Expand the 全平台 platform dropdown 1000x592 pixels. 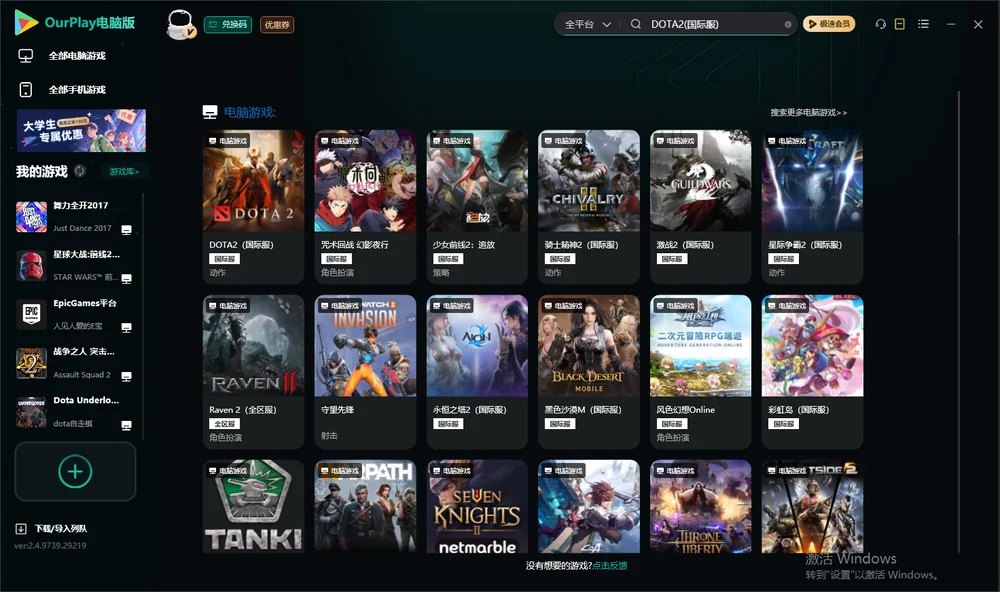click(x=587, y=24)
